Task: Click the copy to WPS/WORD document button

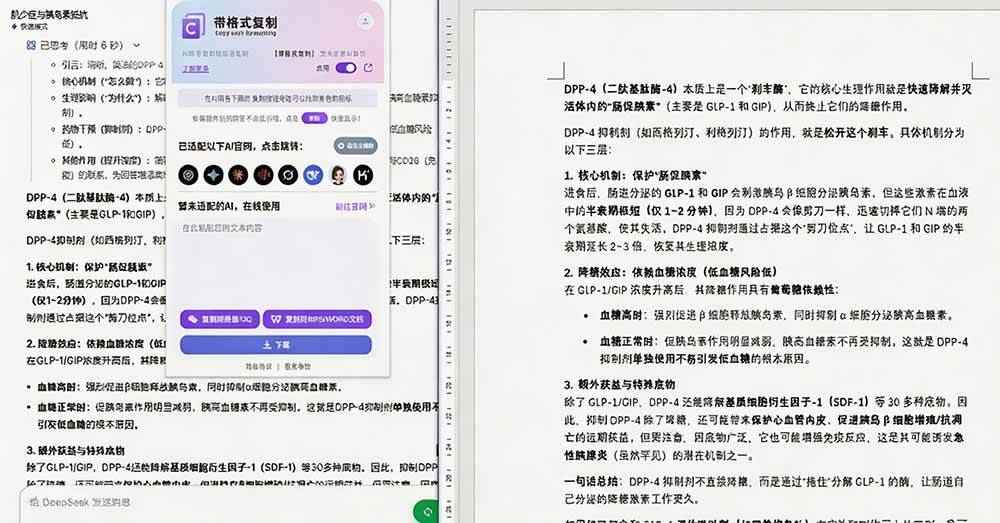Action: coord(317,319)
